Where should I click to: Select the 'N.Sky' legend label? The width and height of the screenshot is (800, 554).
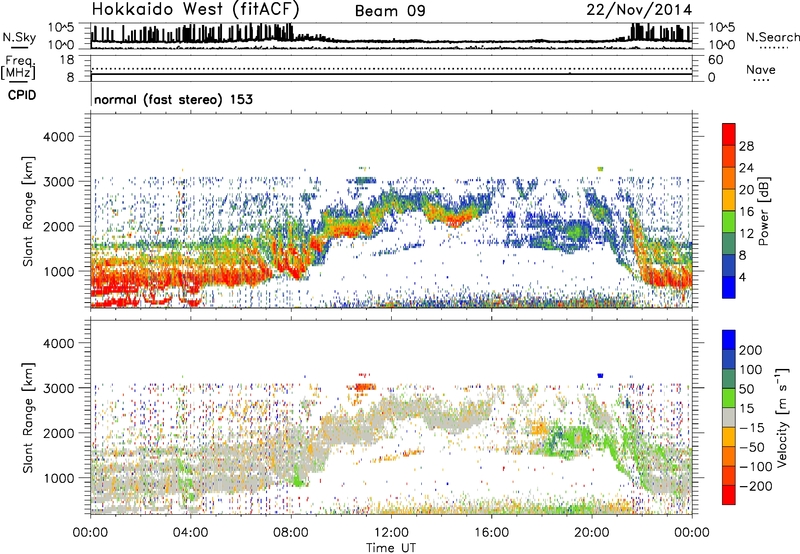coord(19,37)
